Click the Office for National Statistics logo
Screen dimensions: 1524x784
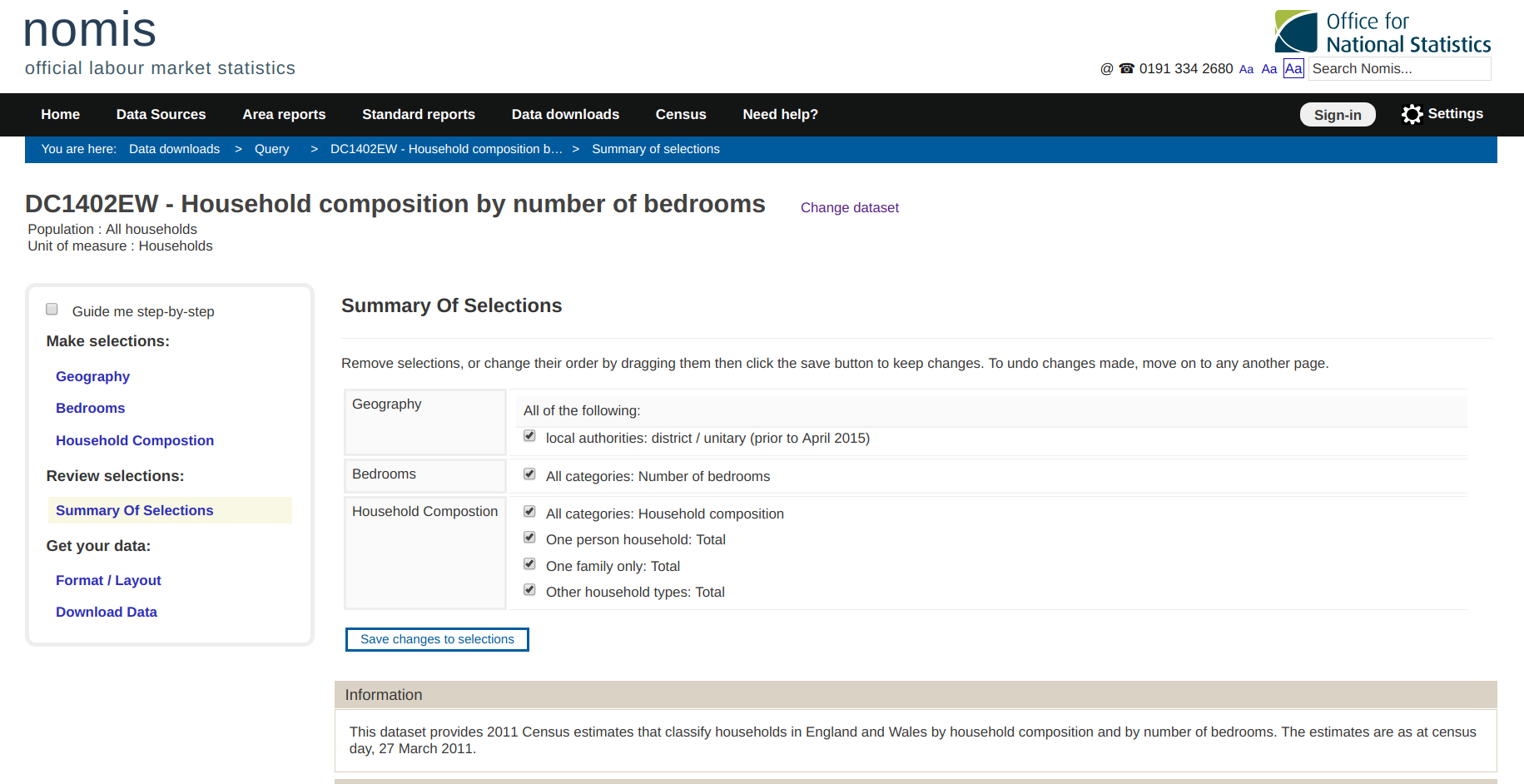1383,32
